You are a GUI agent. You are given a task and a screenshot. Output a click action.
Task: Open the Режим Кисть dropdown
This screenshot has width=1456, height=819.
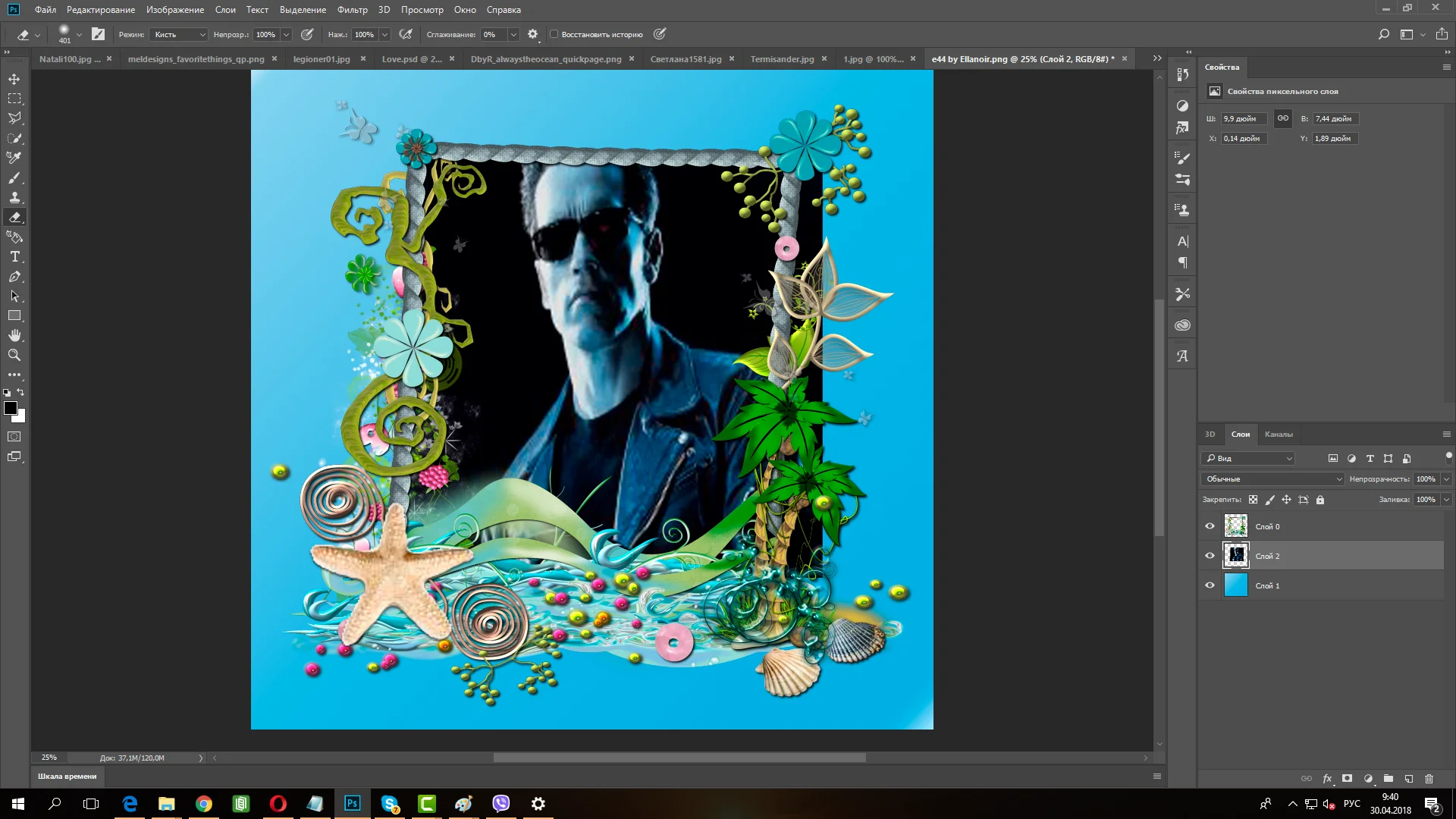click(x=179, y=34)
